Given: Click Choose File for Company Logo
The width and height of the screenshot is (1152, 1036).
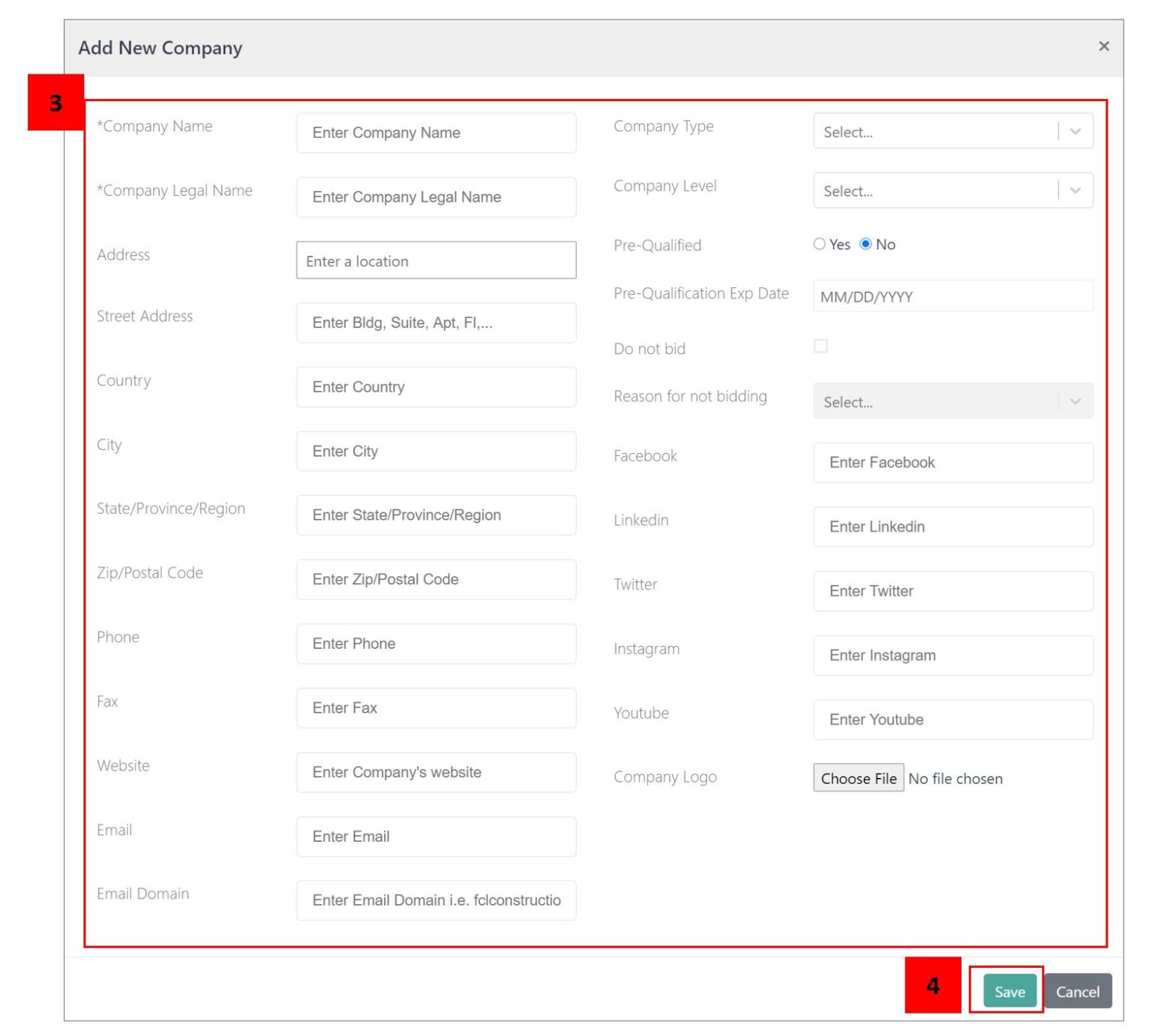Looking at the screenshot, I should click(x=858, y=778).
